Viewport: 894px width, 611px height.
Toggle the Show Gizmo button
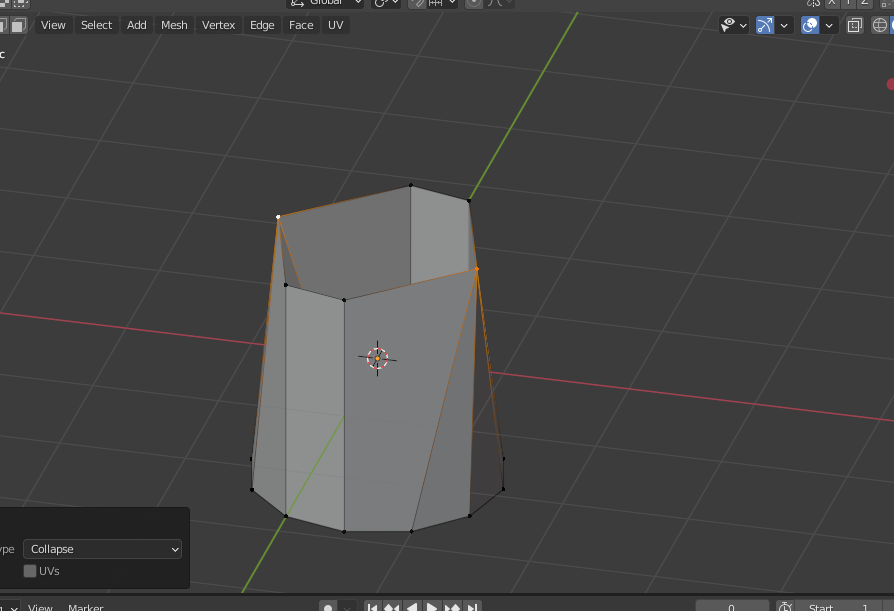[x=765, y=25]
